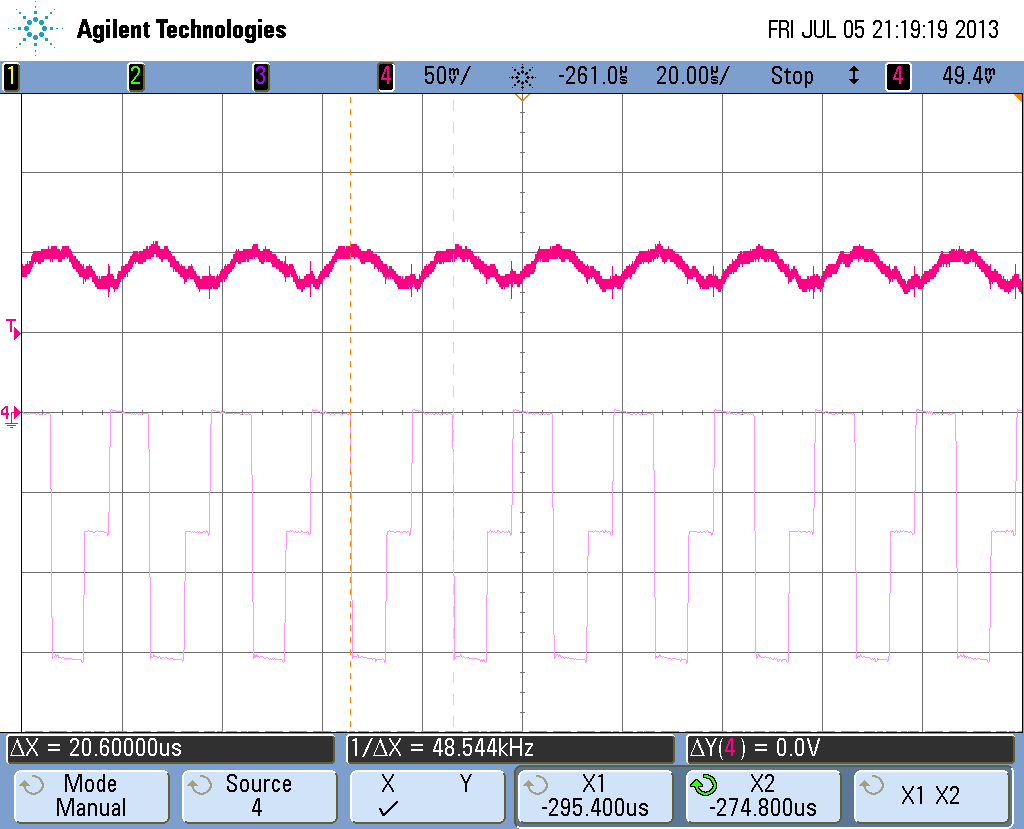Screen dimensions: 1024x829
Task: Click the Stop run status
Action: pyautogui.click(x=792, y=76)
